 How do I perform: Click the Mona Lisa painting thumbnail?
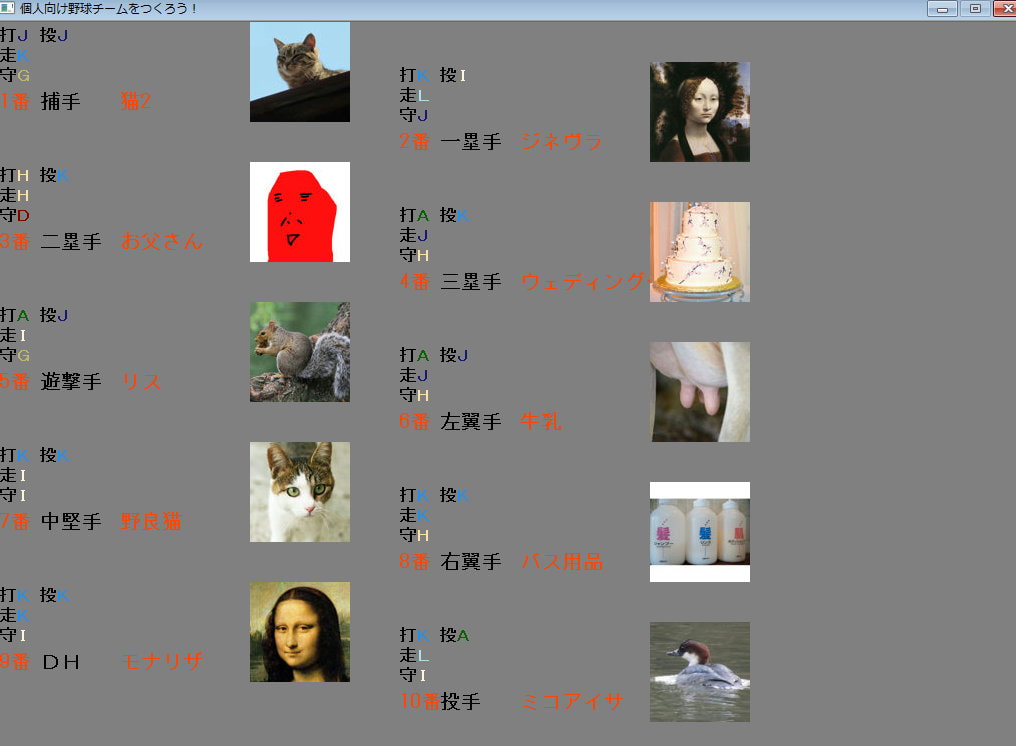click(x=299, y=632)
